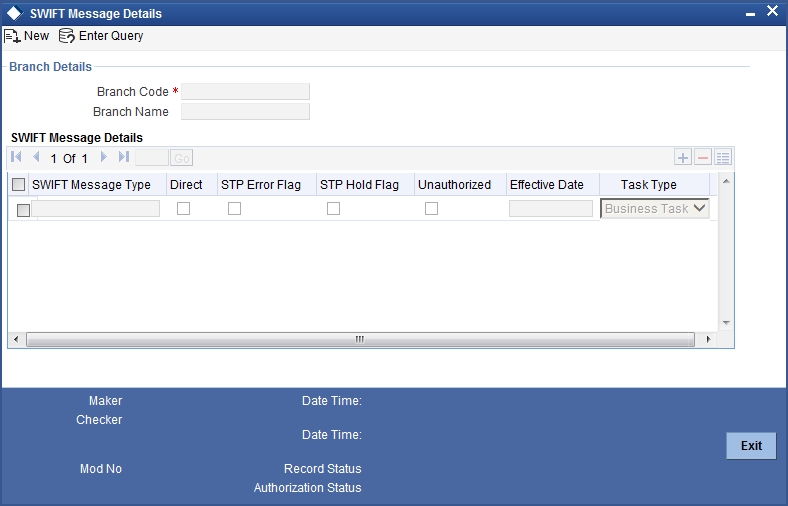Click the SWIFT Message Type column header
This screenshot has height=506, width=788.
91,184
